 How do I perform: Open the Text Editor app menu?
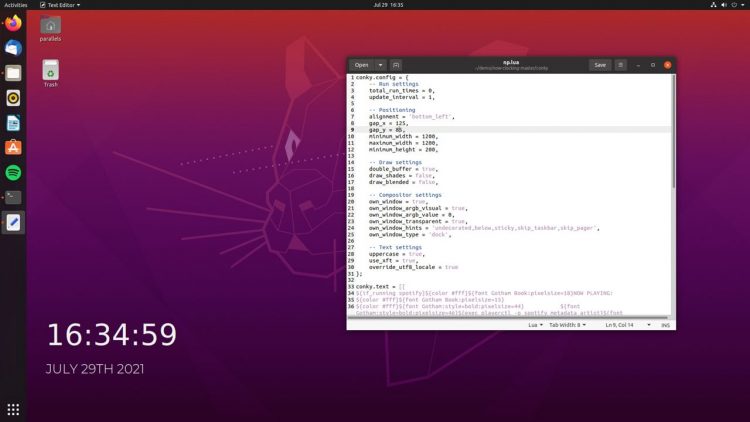tap(60, 5)
